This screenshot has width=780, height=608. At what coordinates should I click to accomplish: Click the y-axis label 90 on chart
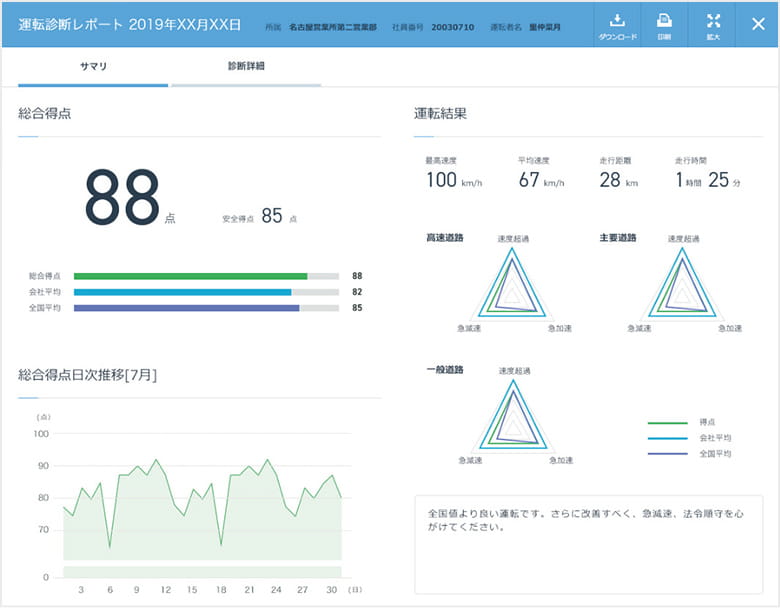43,466
